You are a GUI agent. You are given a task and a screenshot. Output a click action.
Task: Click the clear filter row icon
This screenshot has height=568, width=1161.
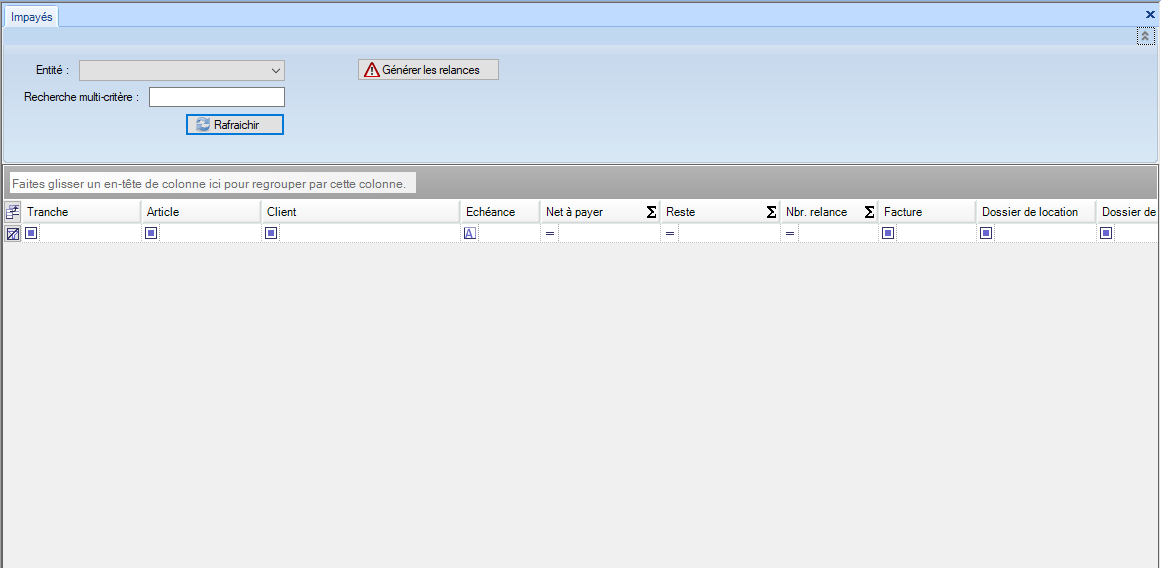pyautogui.click(x=12, y=233)
